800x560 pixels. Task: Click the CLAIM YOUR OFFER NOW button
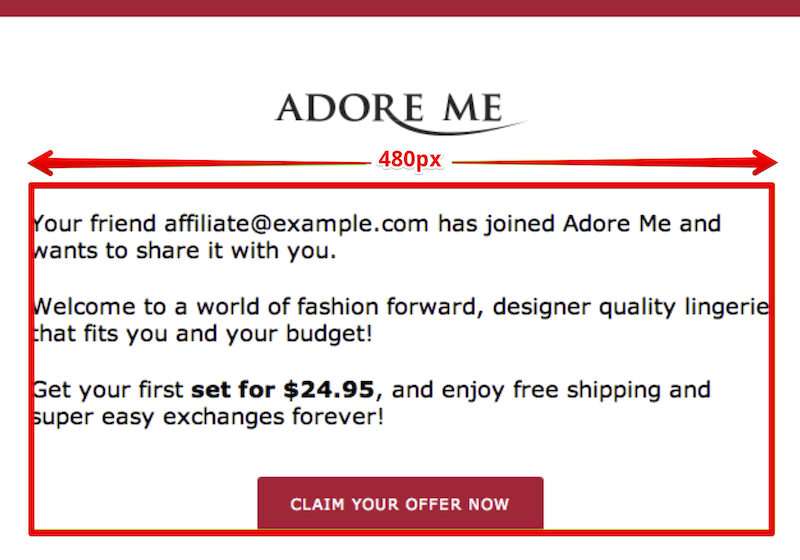coord(401,503)
